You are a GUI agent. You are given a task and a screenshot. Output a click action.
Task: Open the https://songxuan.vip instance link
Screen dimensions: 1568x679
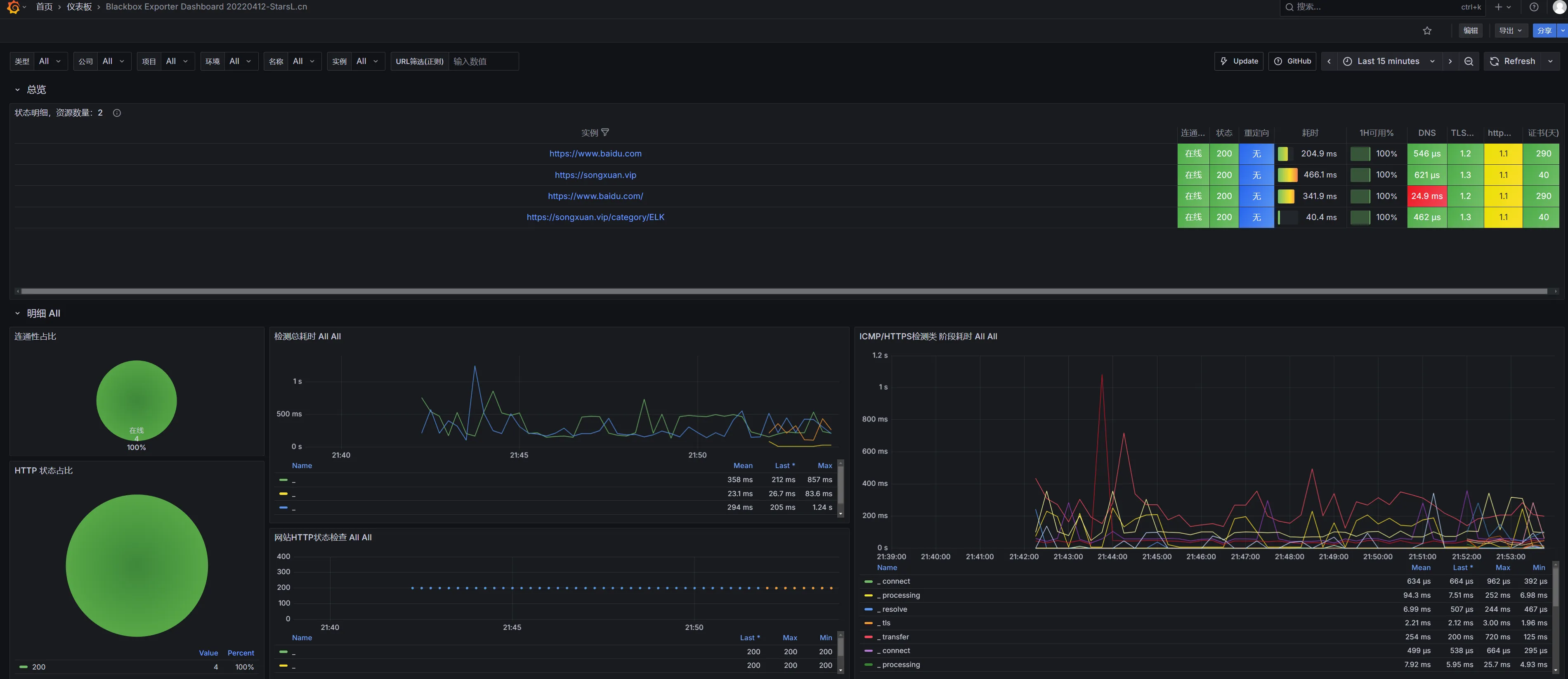595,175
